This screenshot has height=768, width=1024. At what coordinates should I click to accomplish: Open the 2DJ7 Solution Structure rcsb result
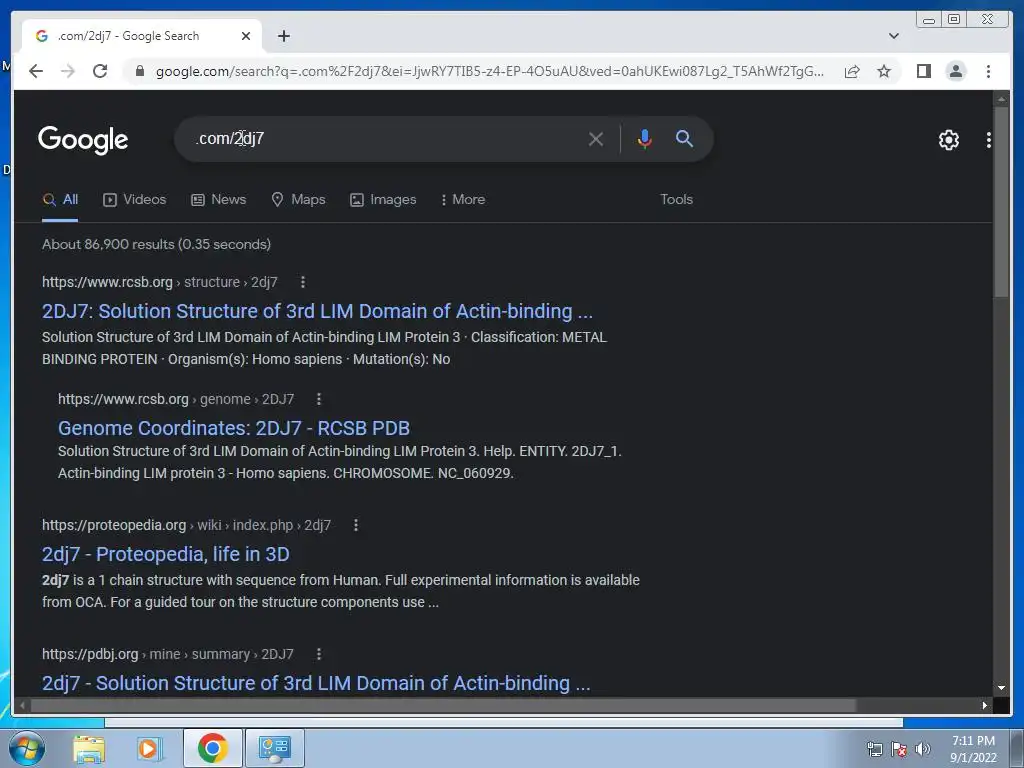[317, 312]
